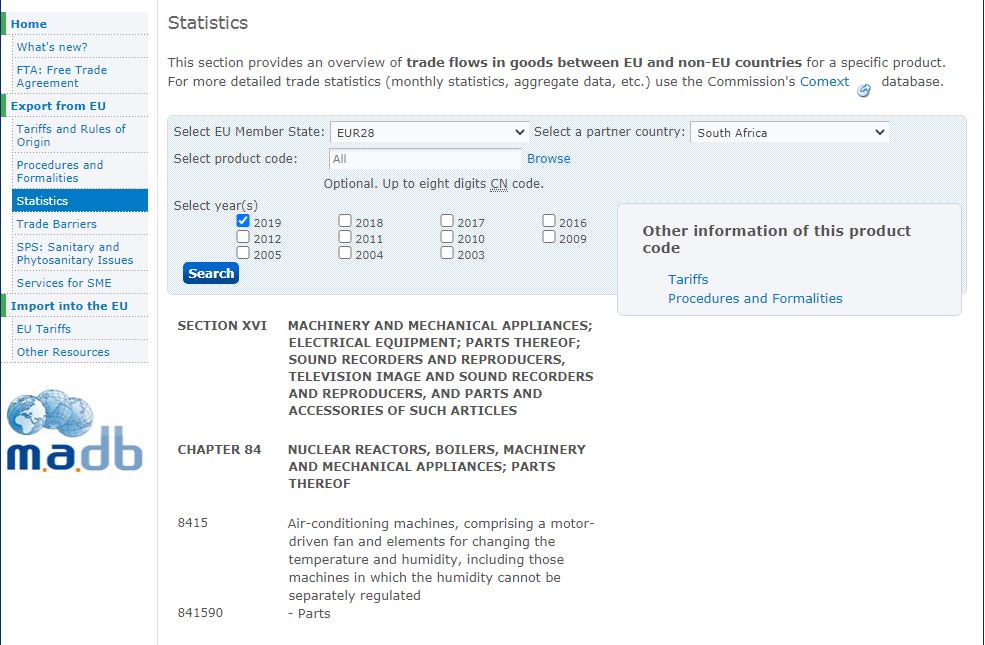Uncheck the 2019 year checkbox
Viewport: 985px width, 645px height.
pos(243,220)
